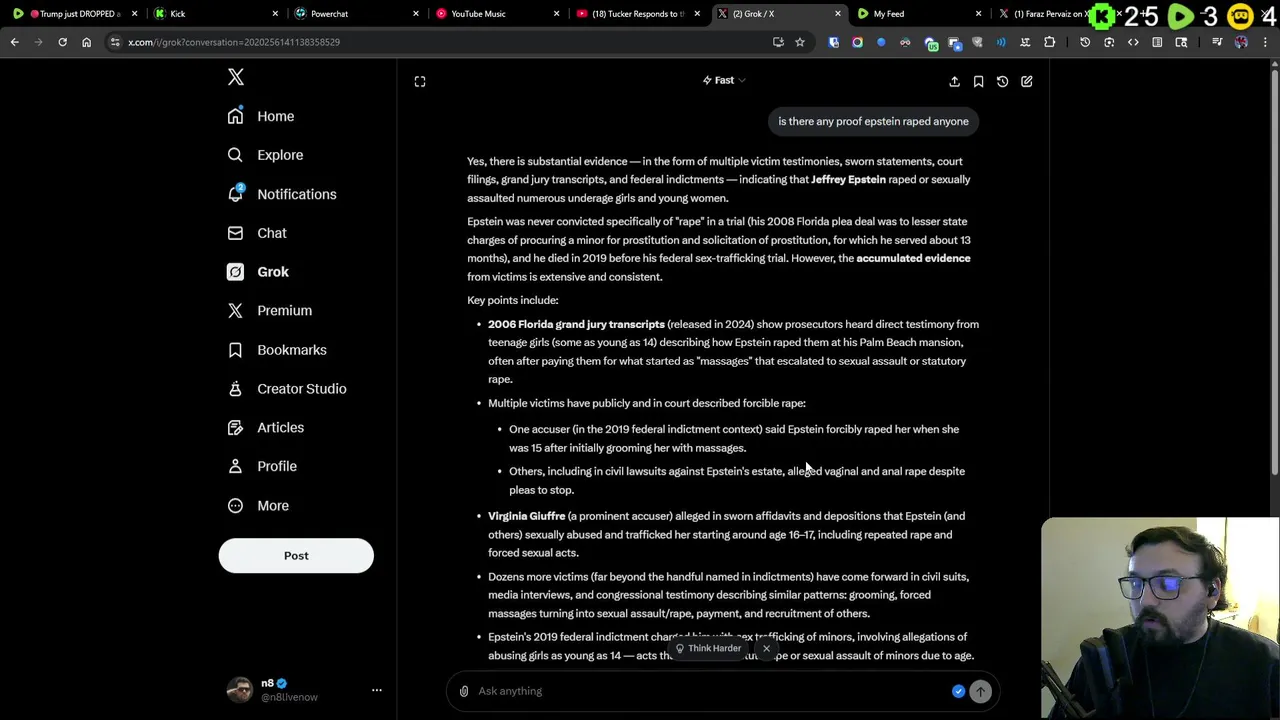Click the Jeffrey Epstein bold text
The height and width of the screenshot is (720, 1280).
pyautogui.click(x=848, y=180)
